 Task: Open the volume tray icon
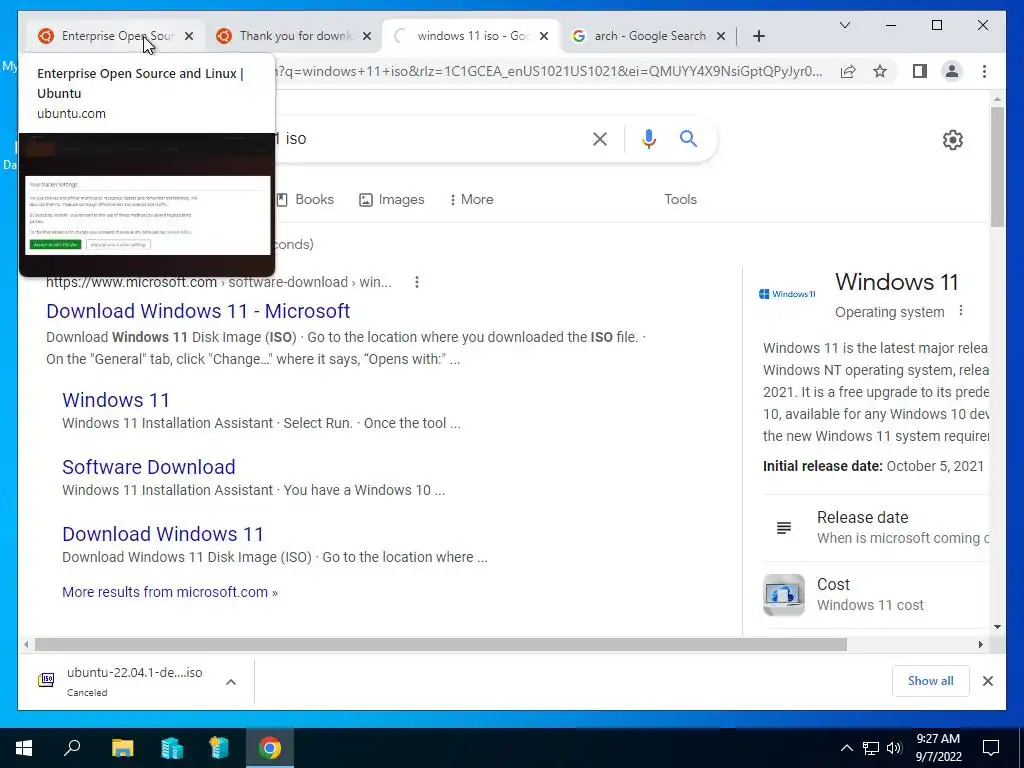(x=894, y=748)
